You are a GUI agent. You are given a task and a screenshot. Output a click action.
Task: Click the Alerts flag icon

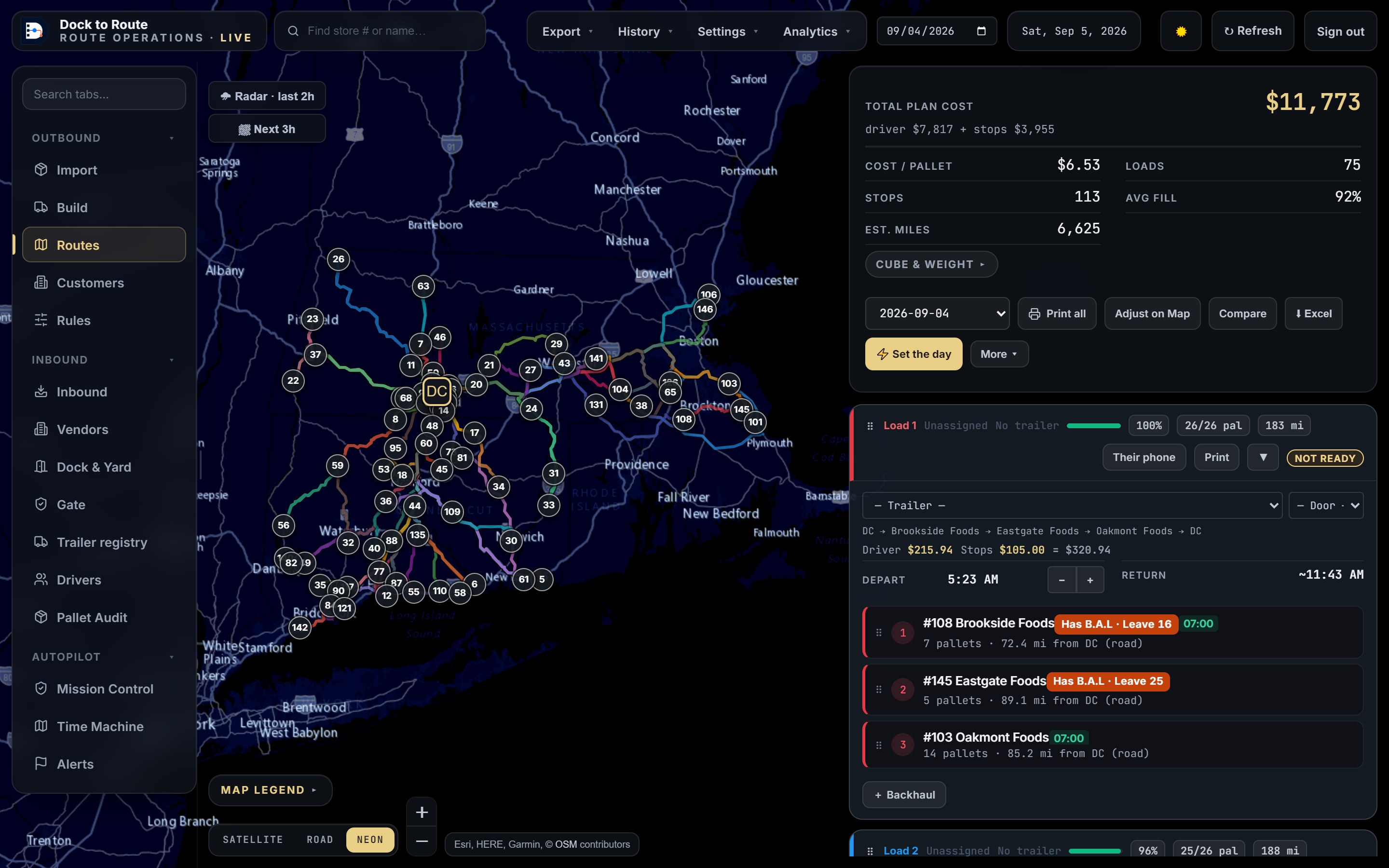coord(41,763)
